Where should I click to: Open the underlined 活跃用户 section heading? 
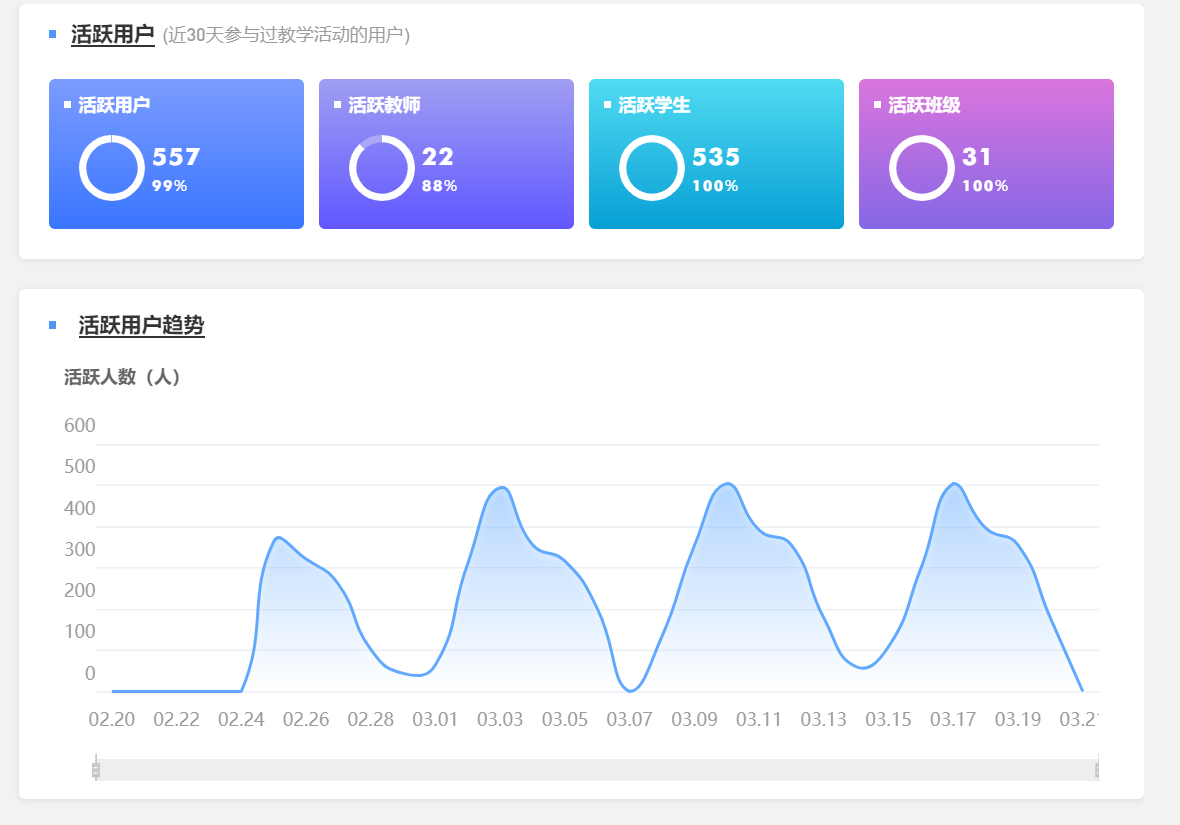point(112,35)
